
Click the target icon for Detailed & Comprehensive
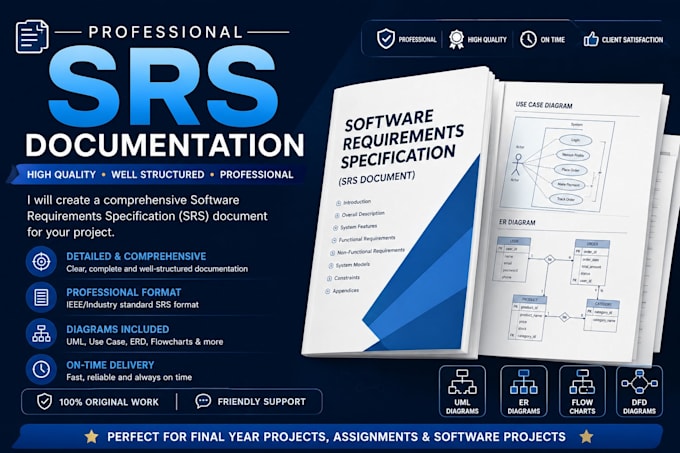(x=41, y=262)
